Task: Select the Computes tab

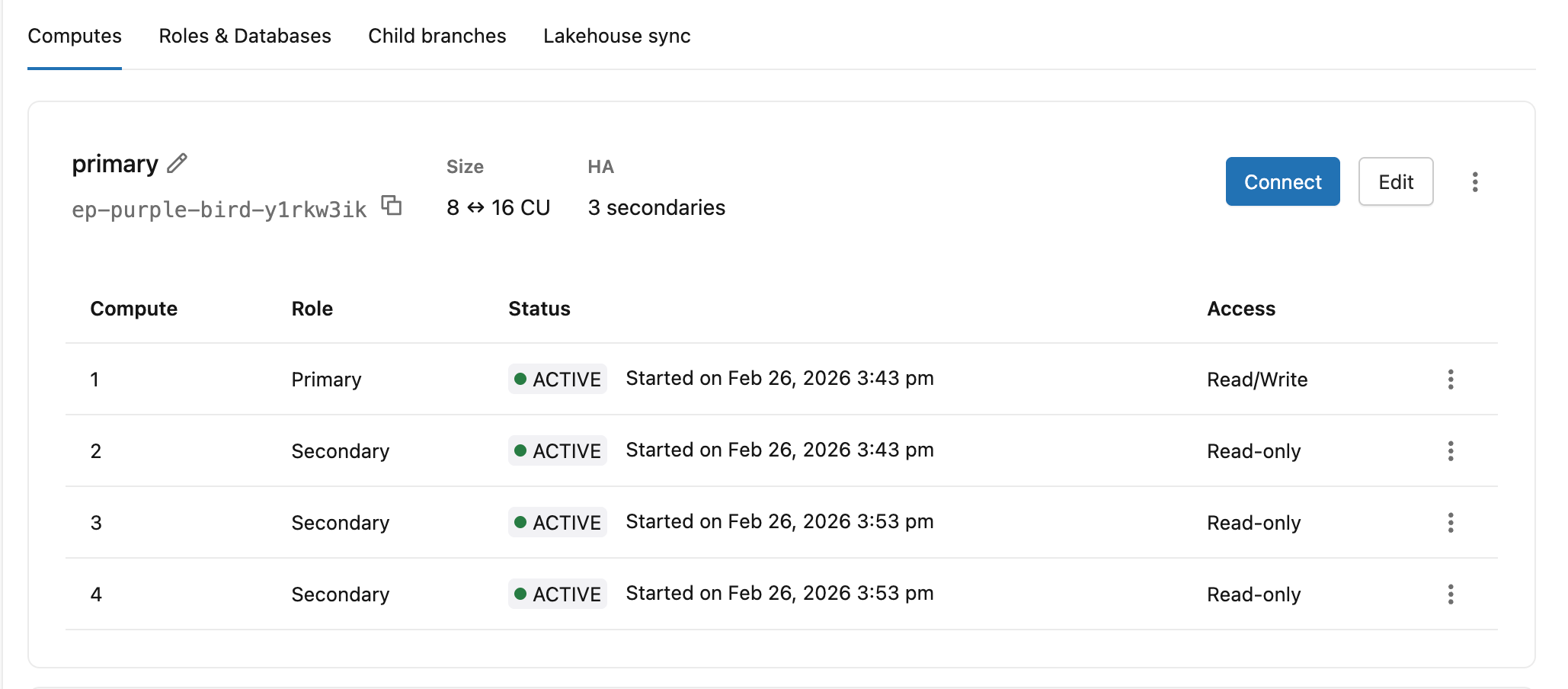Action: 74,35
